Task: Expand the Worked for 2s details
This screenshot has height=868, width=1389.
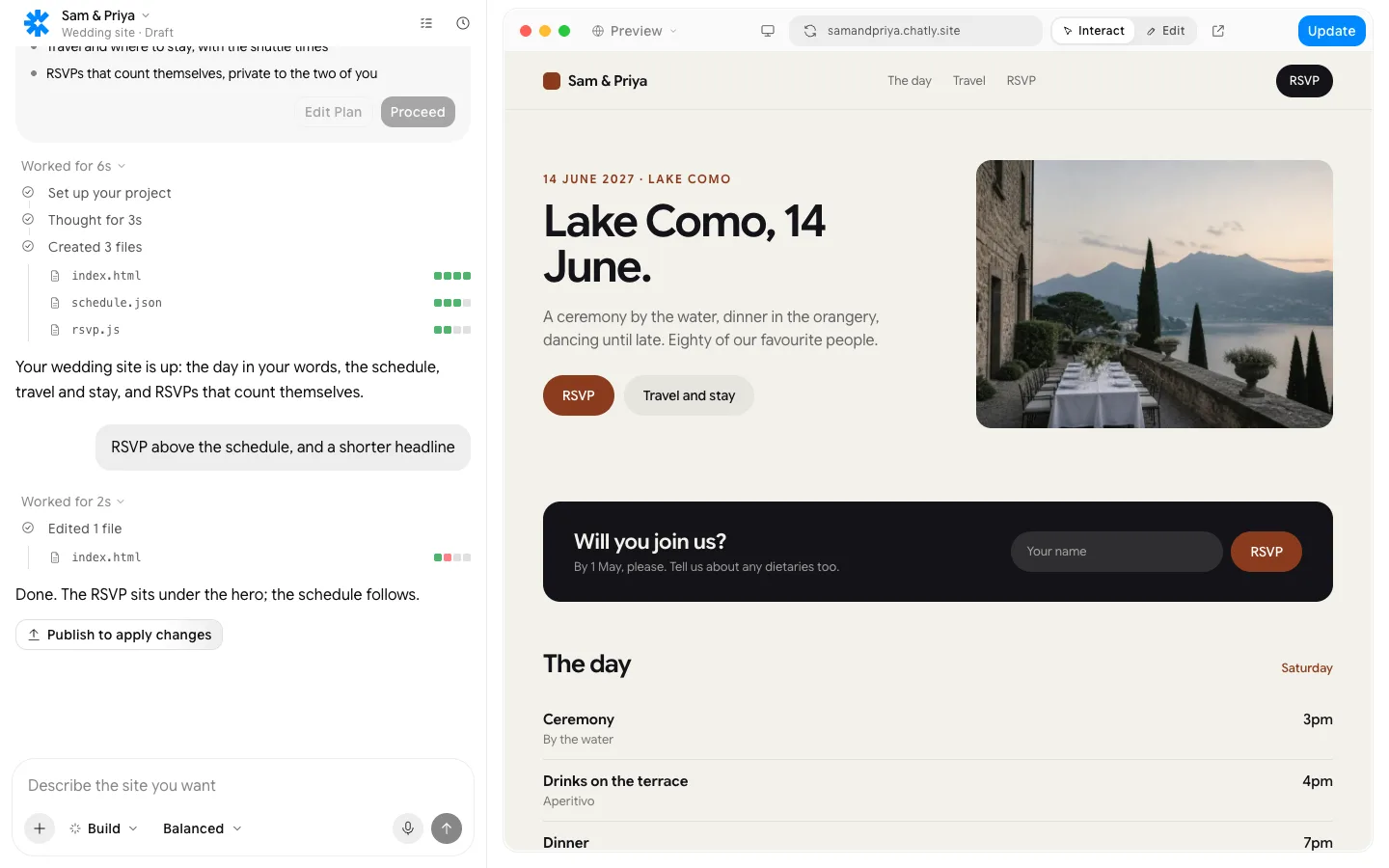Action: (73, 502)
